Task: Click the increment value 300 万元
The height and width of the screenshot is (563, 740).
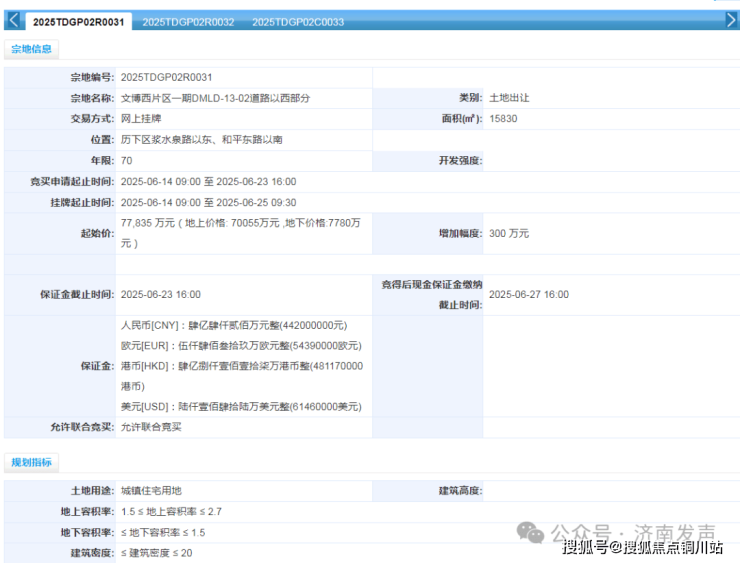Action: coord(509,234)
